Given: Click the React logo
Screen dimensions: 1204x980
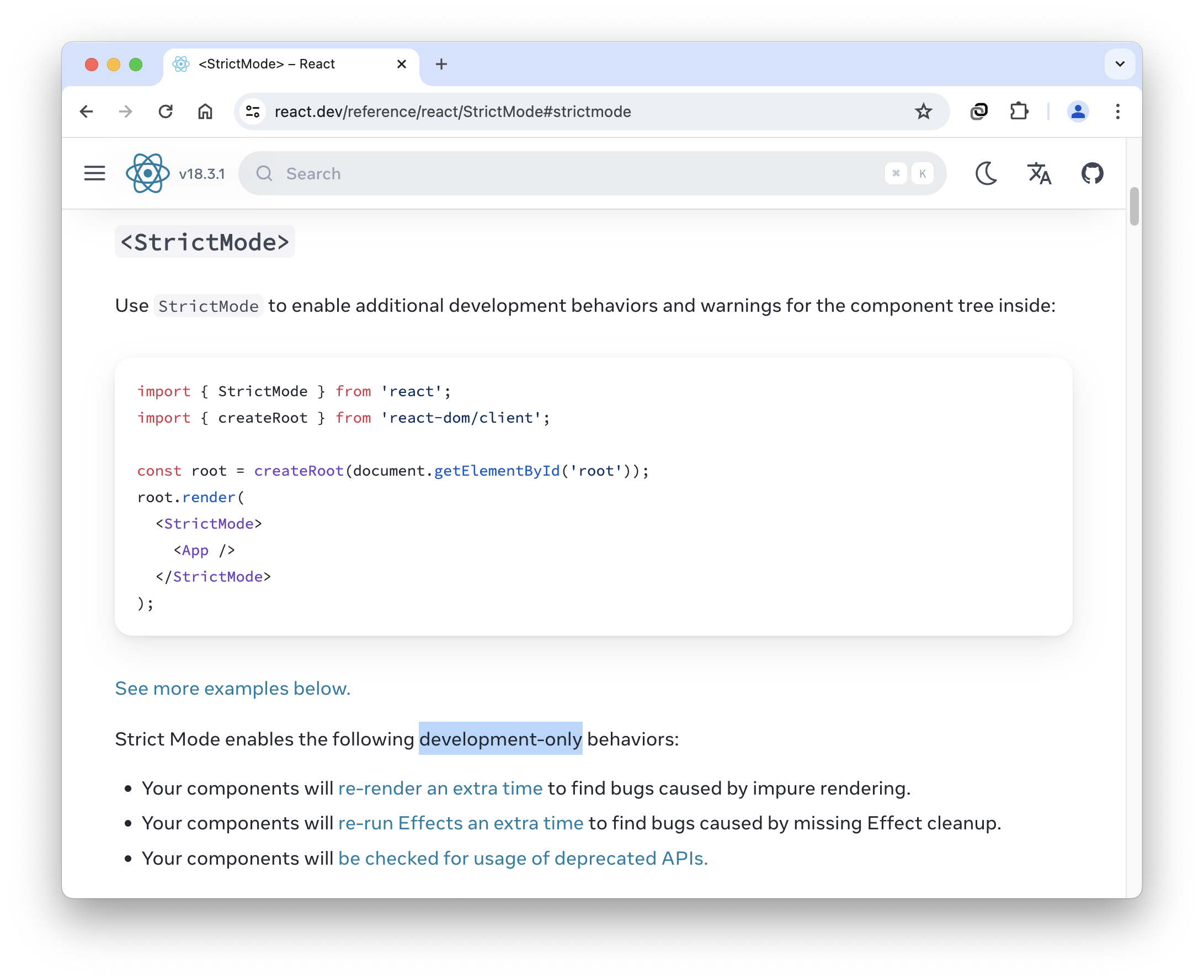Looking at the screenshot, I should [147, 173].
